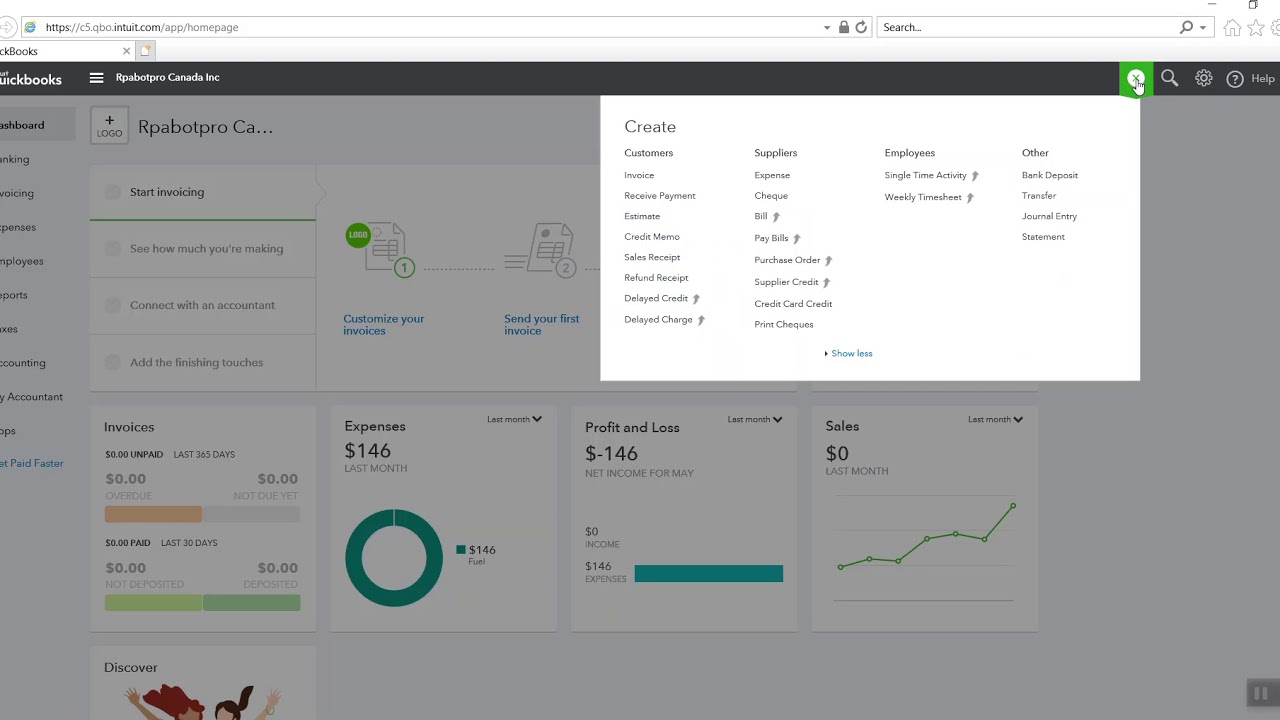The width and height of the screenshot is (1280, 720).
Task: Toggle the hamburger navigation menu icon
Action: coord(96,77)
